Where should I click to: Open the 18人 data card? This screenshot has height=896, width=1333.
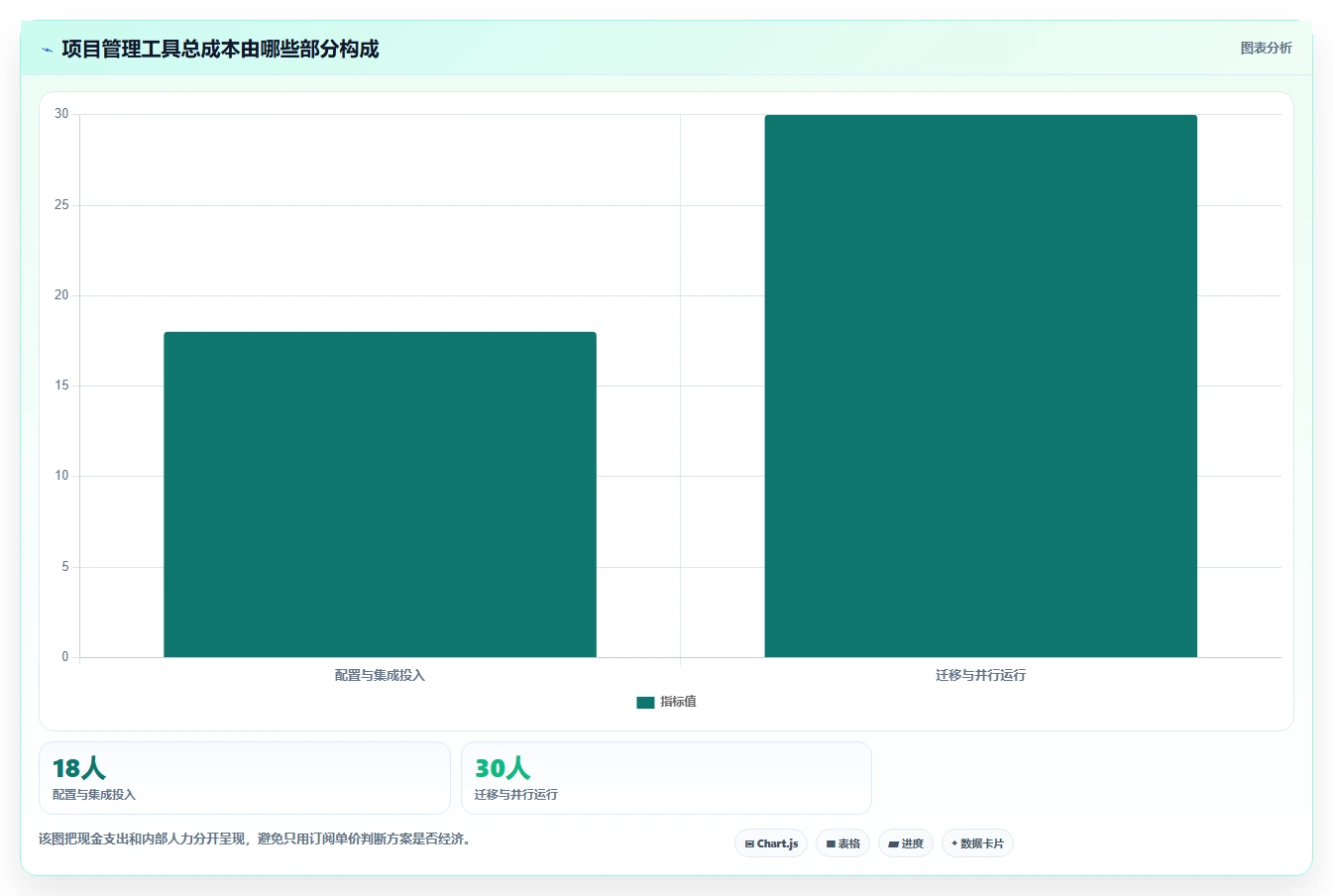click(x=244, y=778)
